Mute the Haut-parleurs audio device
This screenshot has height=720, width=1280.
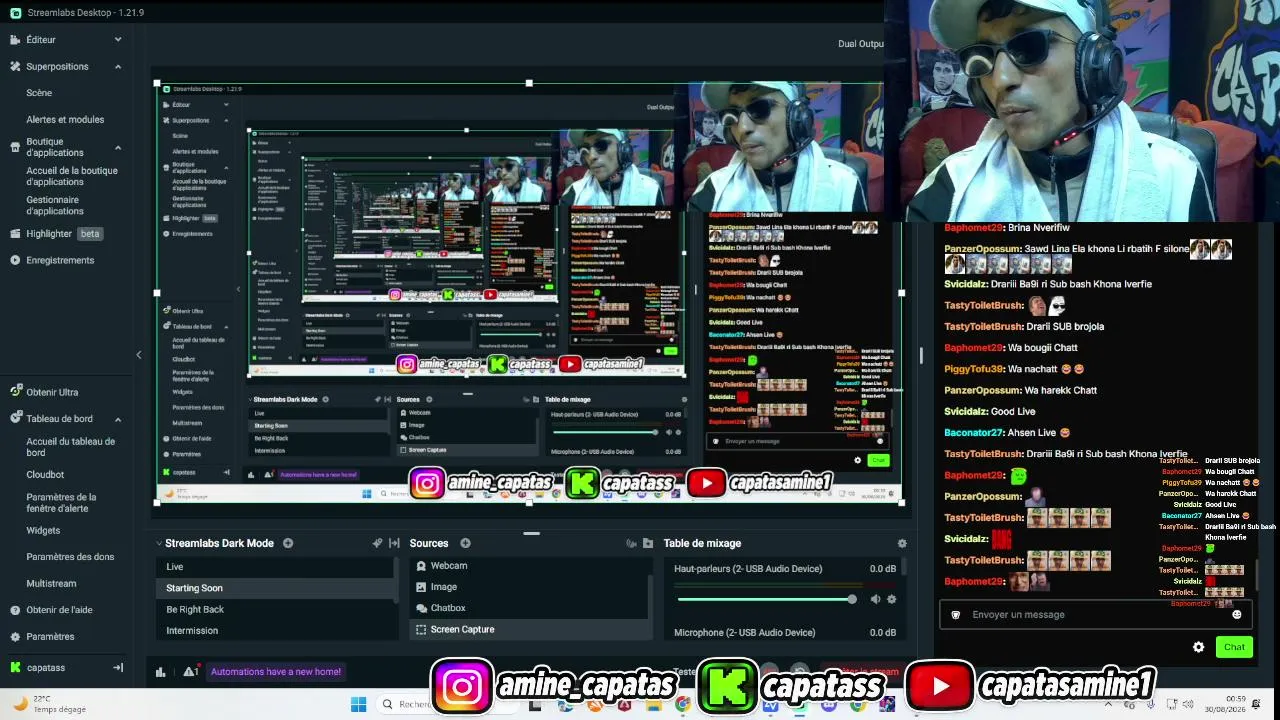(875, 599)
